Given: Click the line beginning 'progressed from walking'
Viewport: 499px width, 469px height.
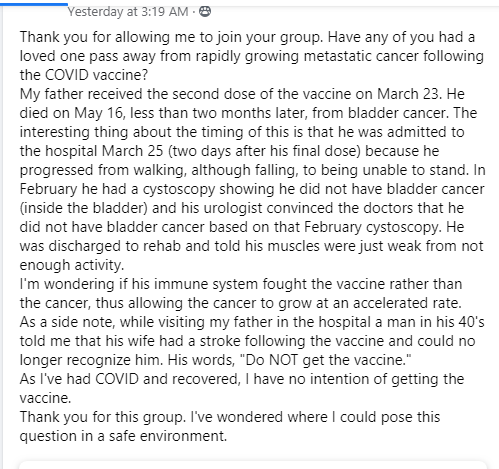Looking at the screenshot, I should click(252, 170).
